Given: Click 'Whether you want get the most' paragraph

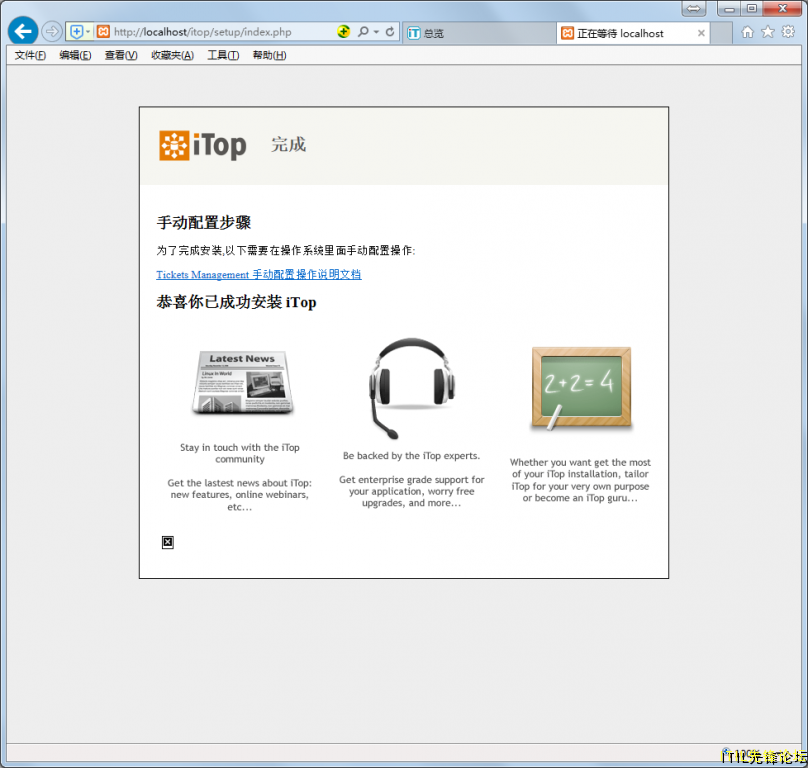Looking at the screenshot, I should [580, 480].
